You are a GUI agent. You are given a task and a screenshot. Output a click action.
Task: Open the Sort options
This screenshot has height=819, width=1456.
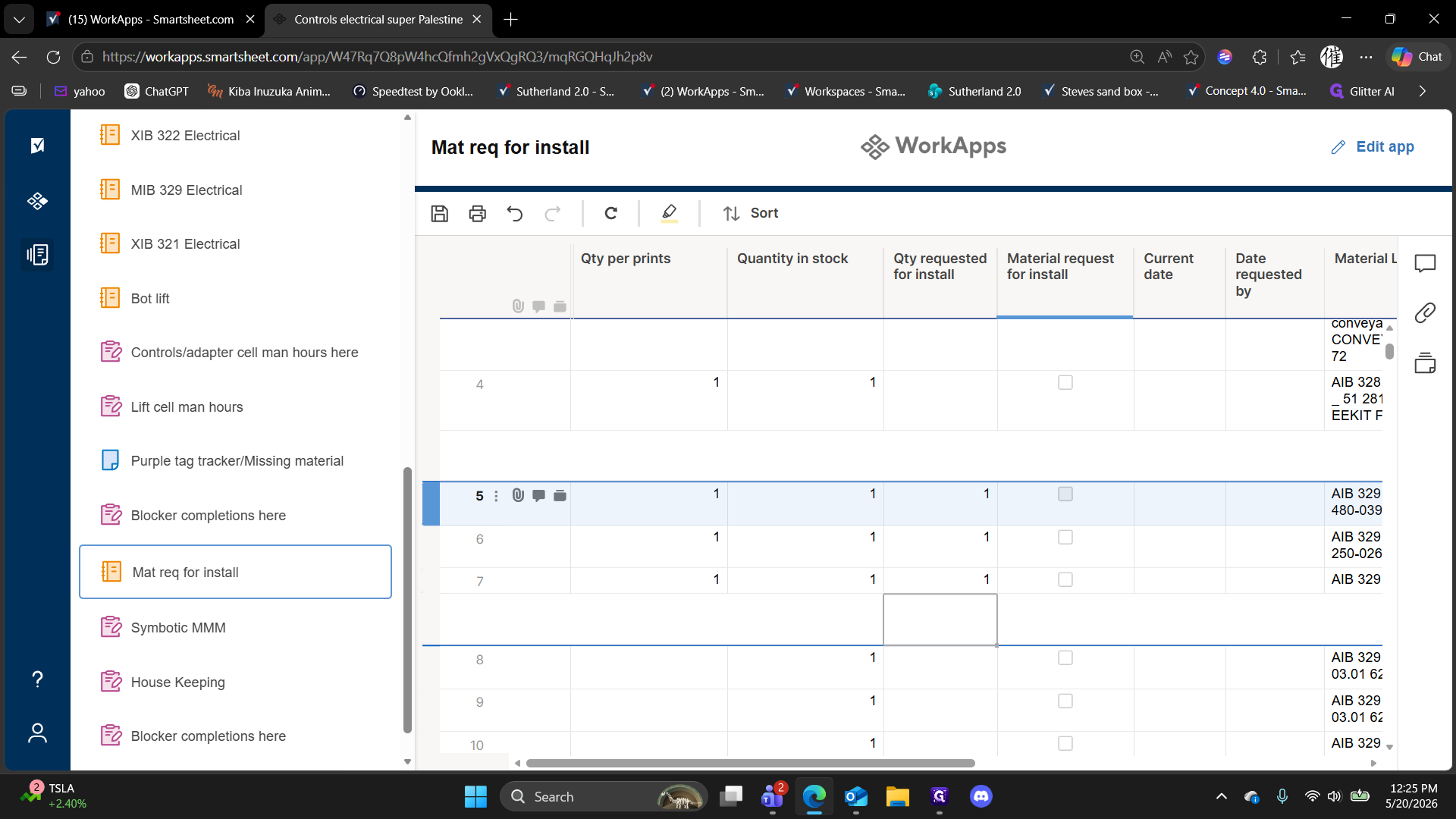751,214
